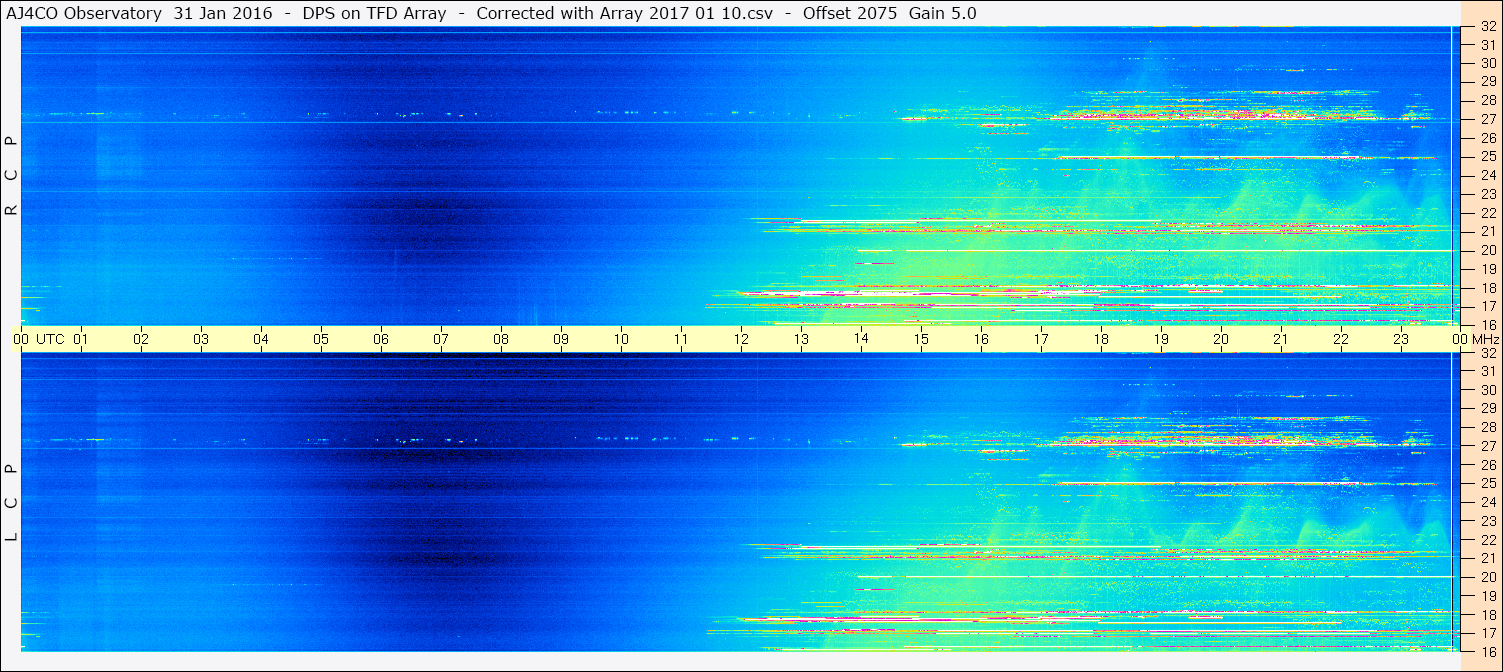Click the '00 UTC' label starting the time axis
This screenshot has height=672, width=1503.
(38, 339)
